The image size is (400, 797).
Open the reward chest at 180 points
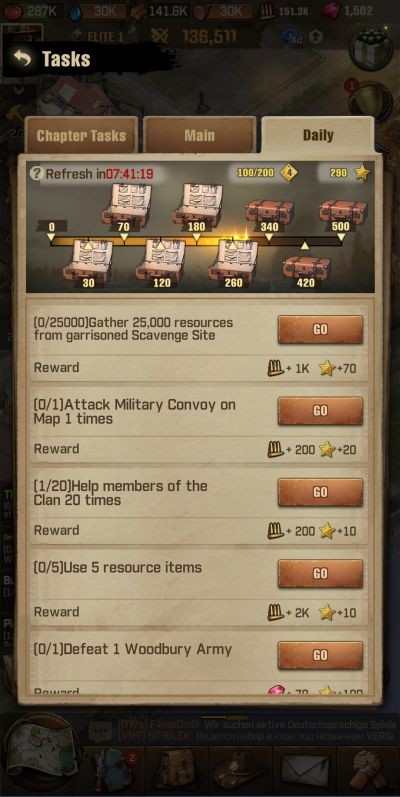(x=197, y=205)
